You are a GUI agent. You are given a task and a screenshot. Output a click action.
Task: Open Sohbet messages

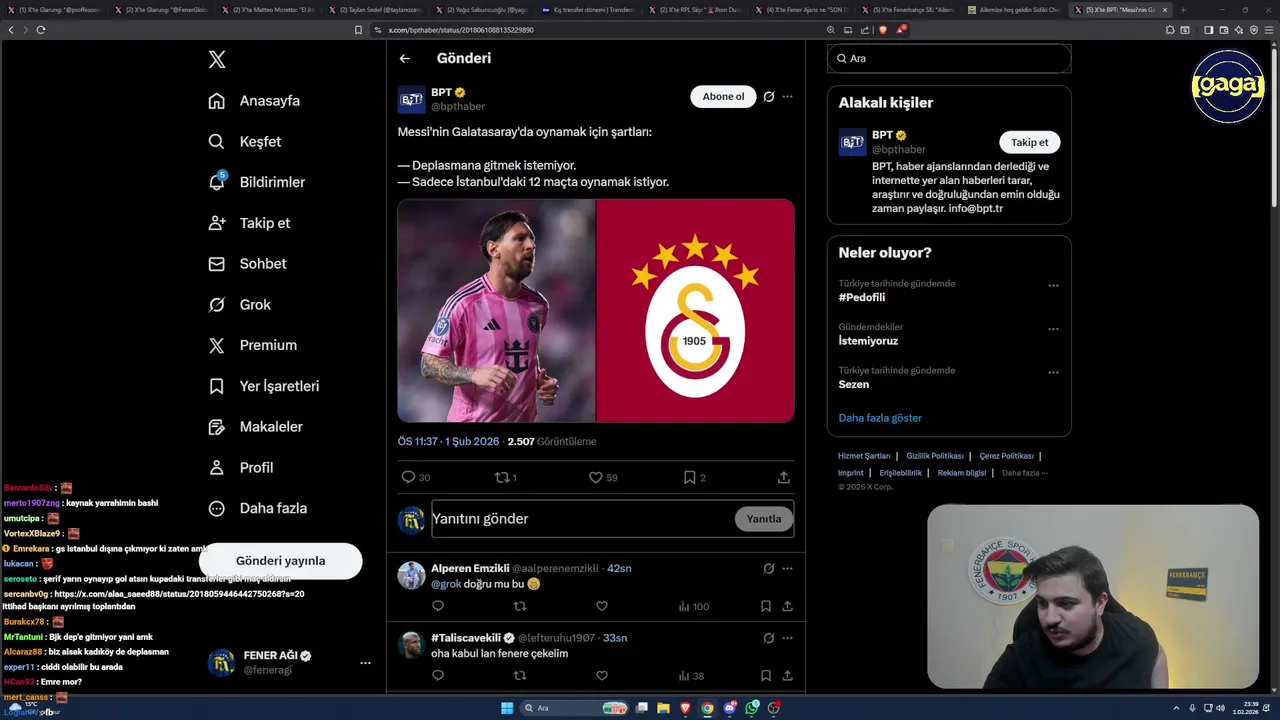tap(247, 264)
